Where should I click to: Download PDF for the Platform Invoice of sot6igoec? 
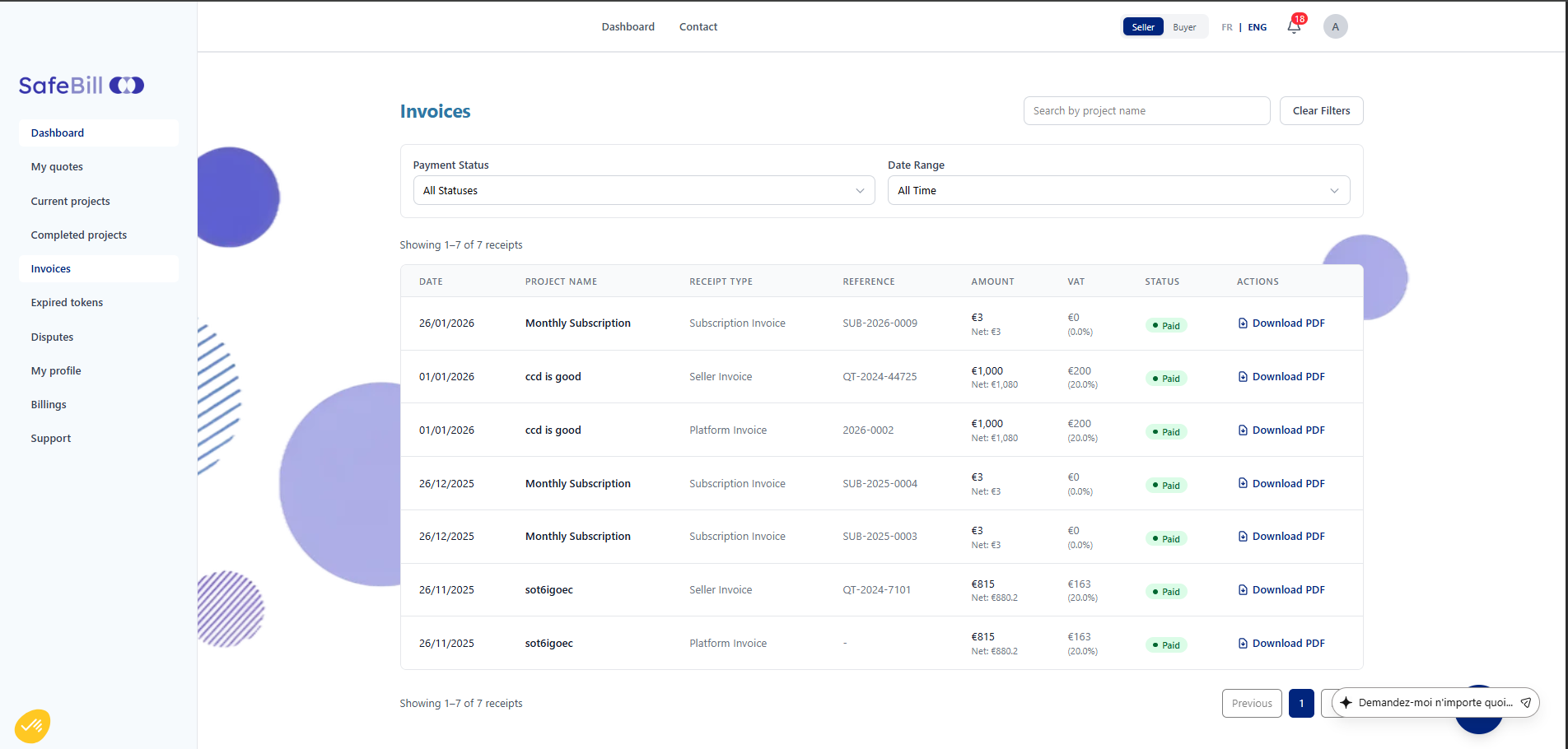coord(1281,644)
